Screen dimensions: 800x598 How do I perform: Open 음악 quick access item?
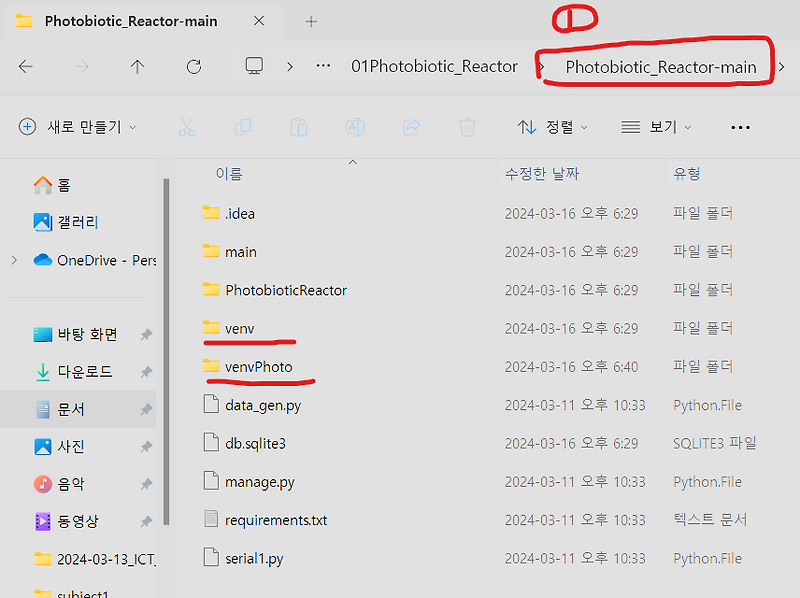pos(59,484)
